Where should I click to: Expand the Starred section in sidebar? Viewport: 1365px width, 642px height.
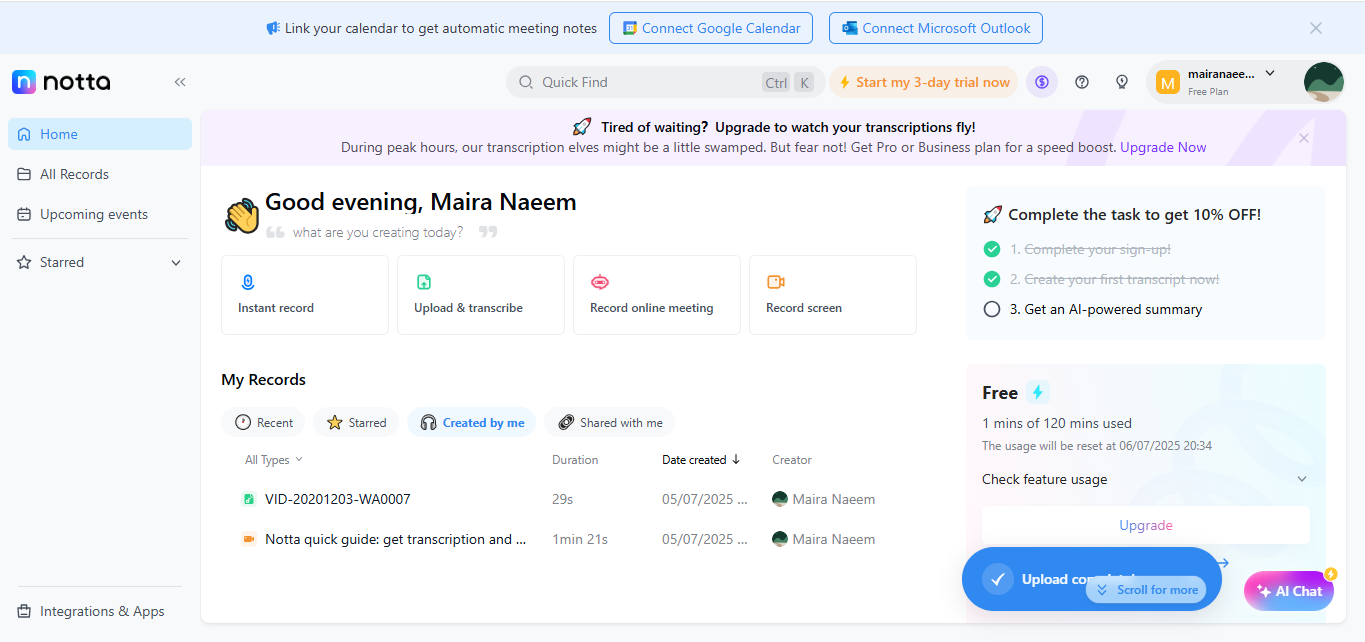[176, 263]
